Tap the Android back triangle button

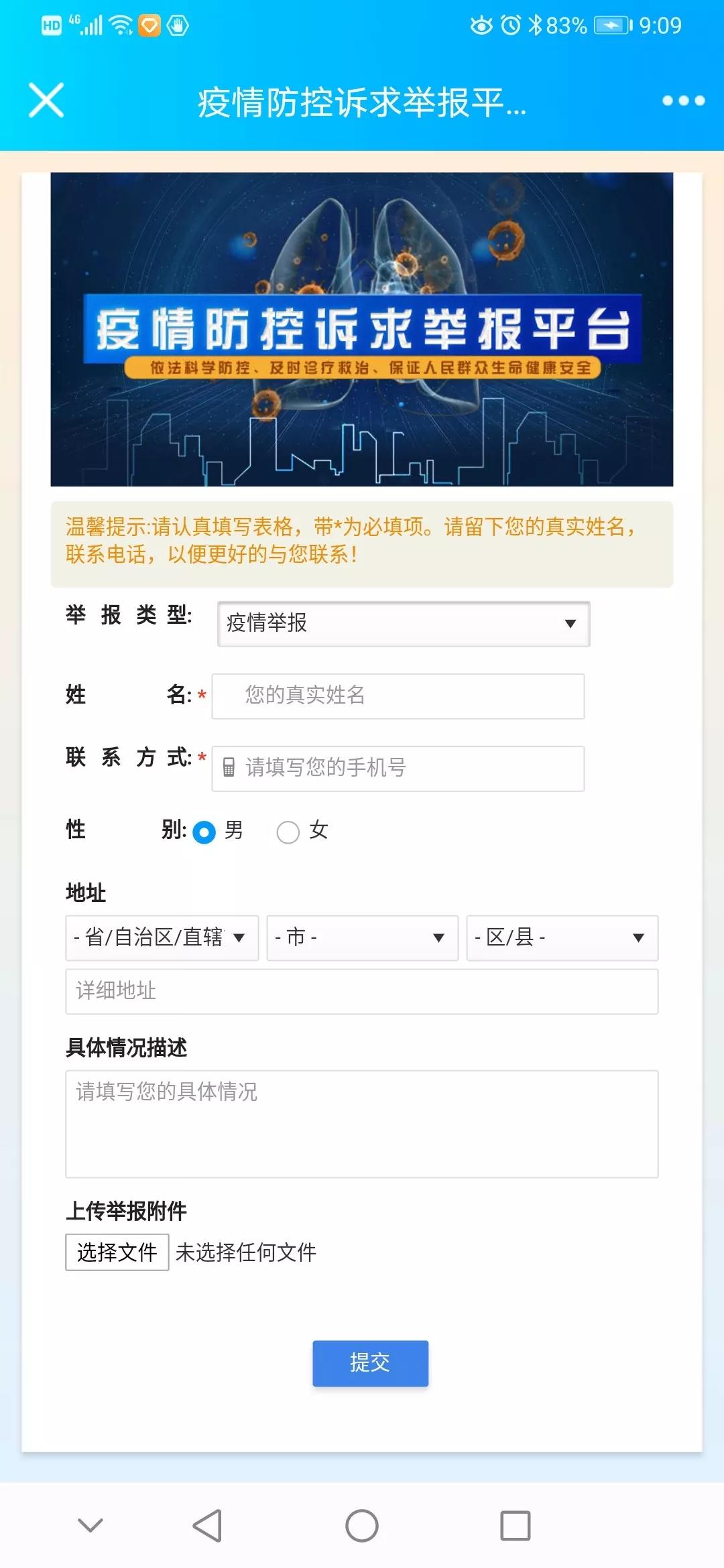coord(207,1526)
